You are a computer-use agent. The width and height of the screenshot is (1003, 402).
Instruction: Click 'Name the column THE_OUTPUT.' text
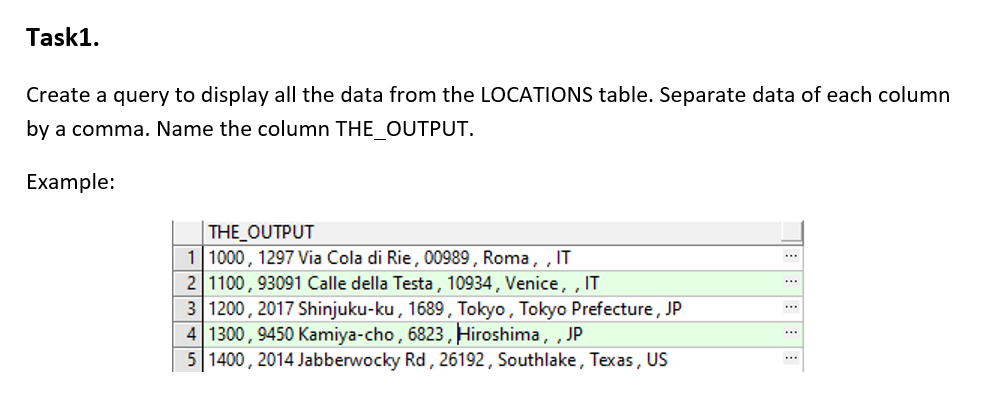click(x=315, y=130)
